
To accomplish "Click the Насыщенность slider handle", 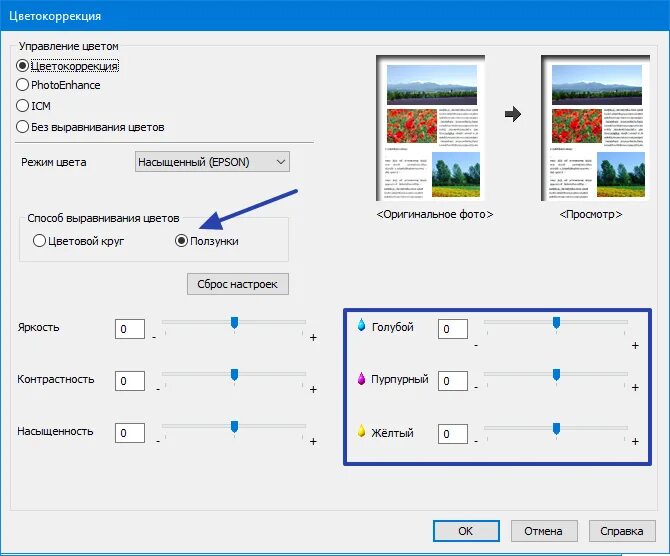I will (234, 427).
